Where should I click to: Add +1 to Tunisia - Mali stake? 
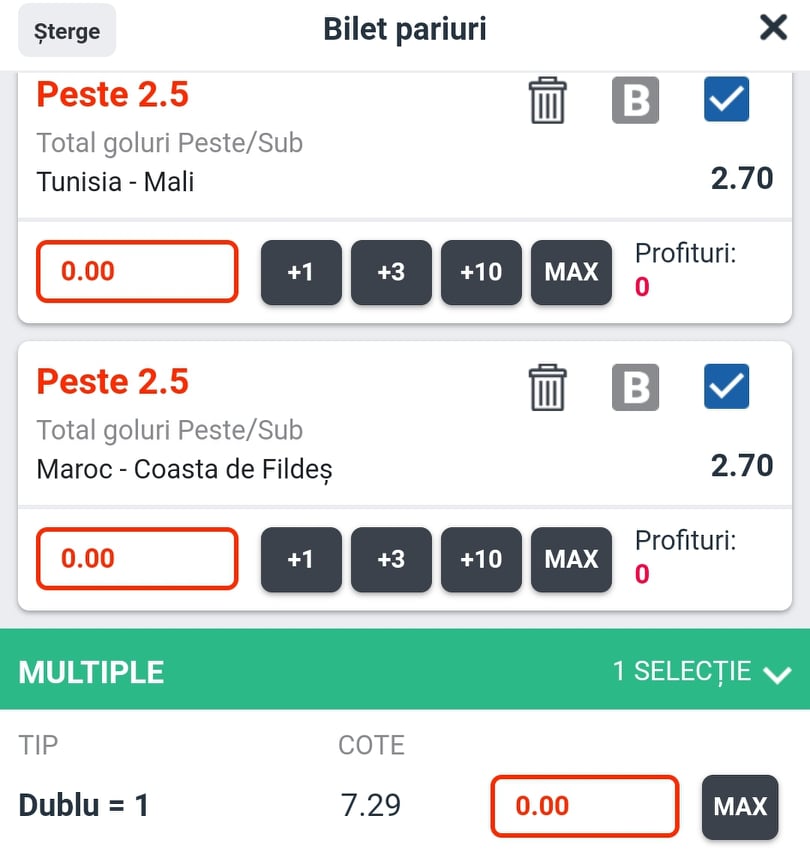click(x=301, y=272)
